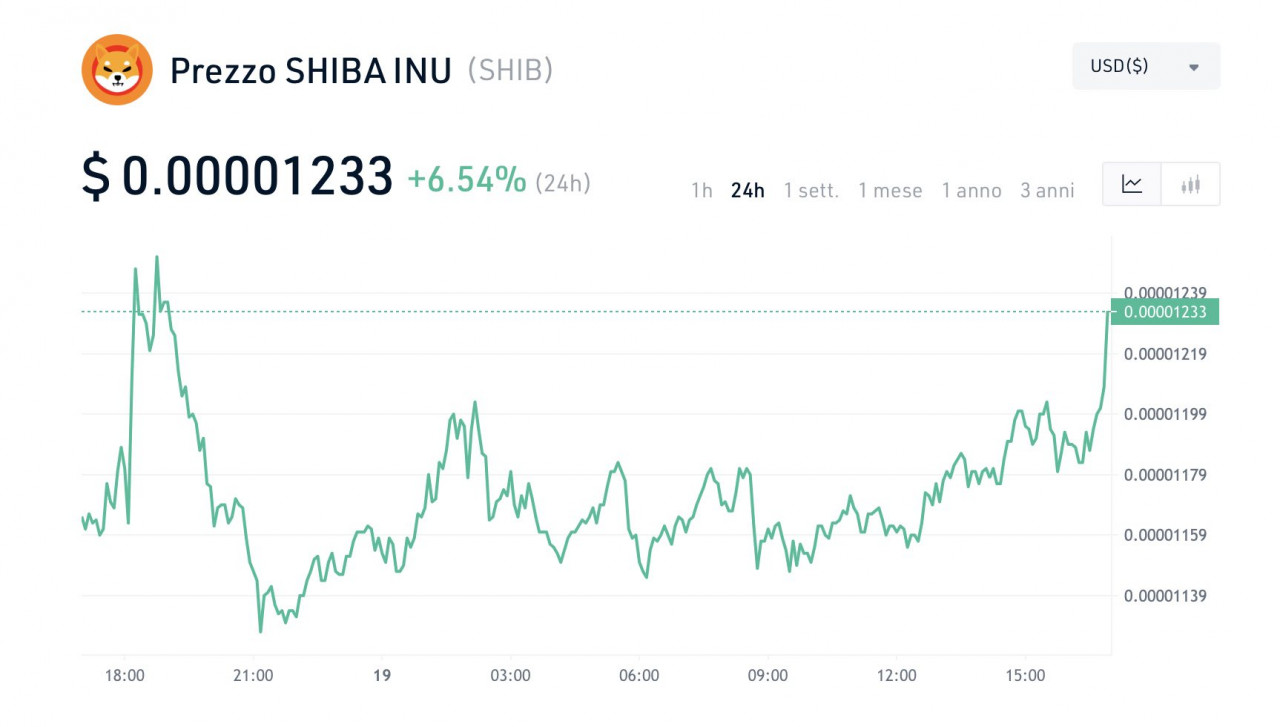The image size is (1280, 727).
Task: Click the $ 0.00001233 current price
Action: tap(237, 177)
